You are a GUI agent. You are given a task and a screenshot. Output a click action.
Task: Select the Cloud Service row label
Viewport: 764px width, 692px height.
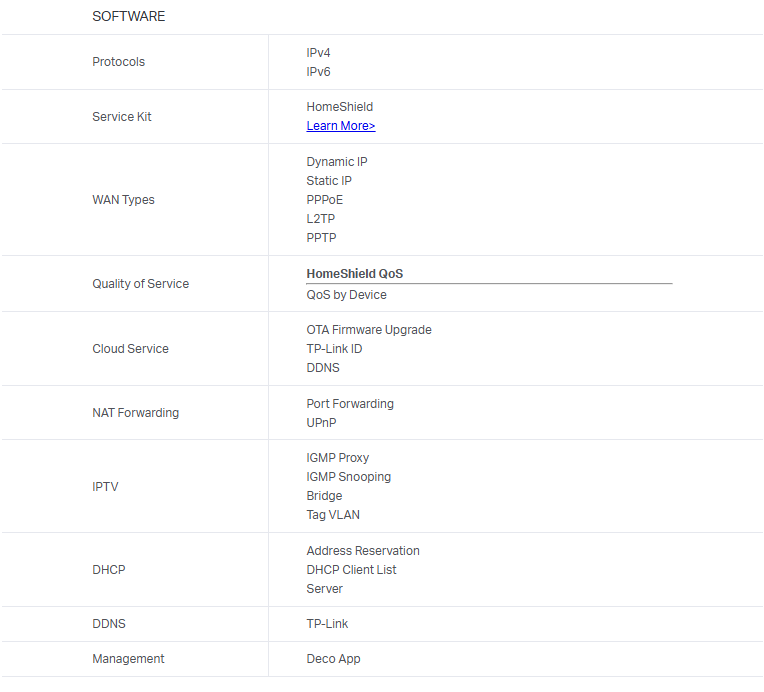pos(130,349)
